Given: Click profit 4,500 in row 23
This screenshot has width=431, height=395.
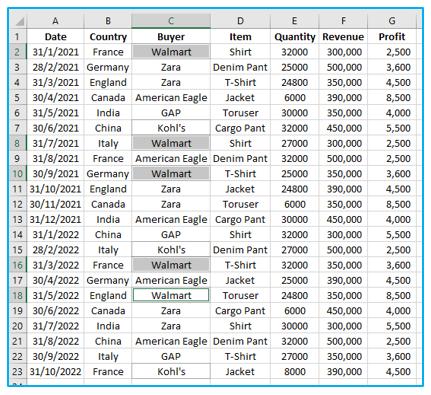Looking at the screenshot, I should [392, 372].
